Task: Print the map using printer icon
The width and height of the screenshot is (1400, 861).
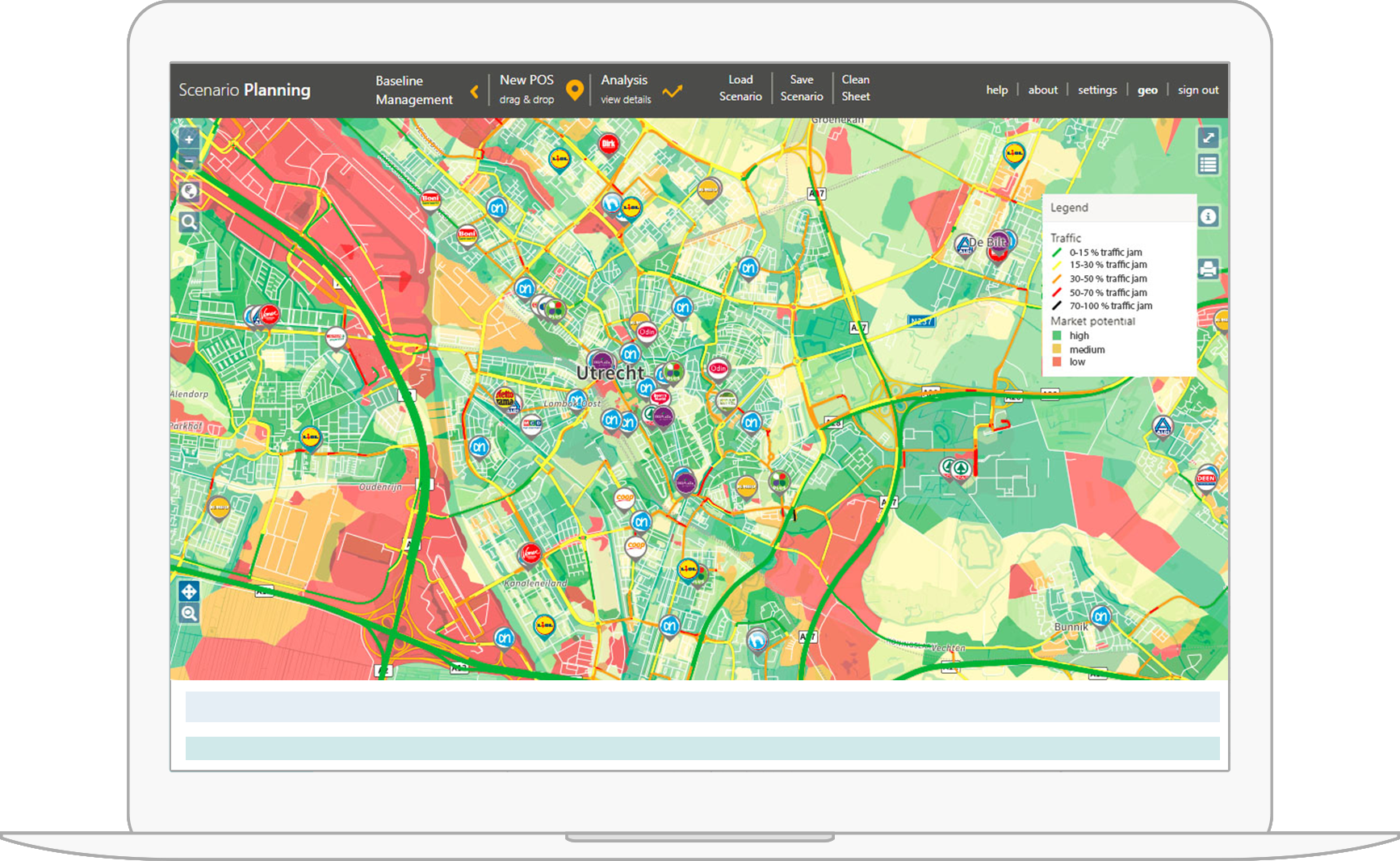Action: tap(1208, 269)
